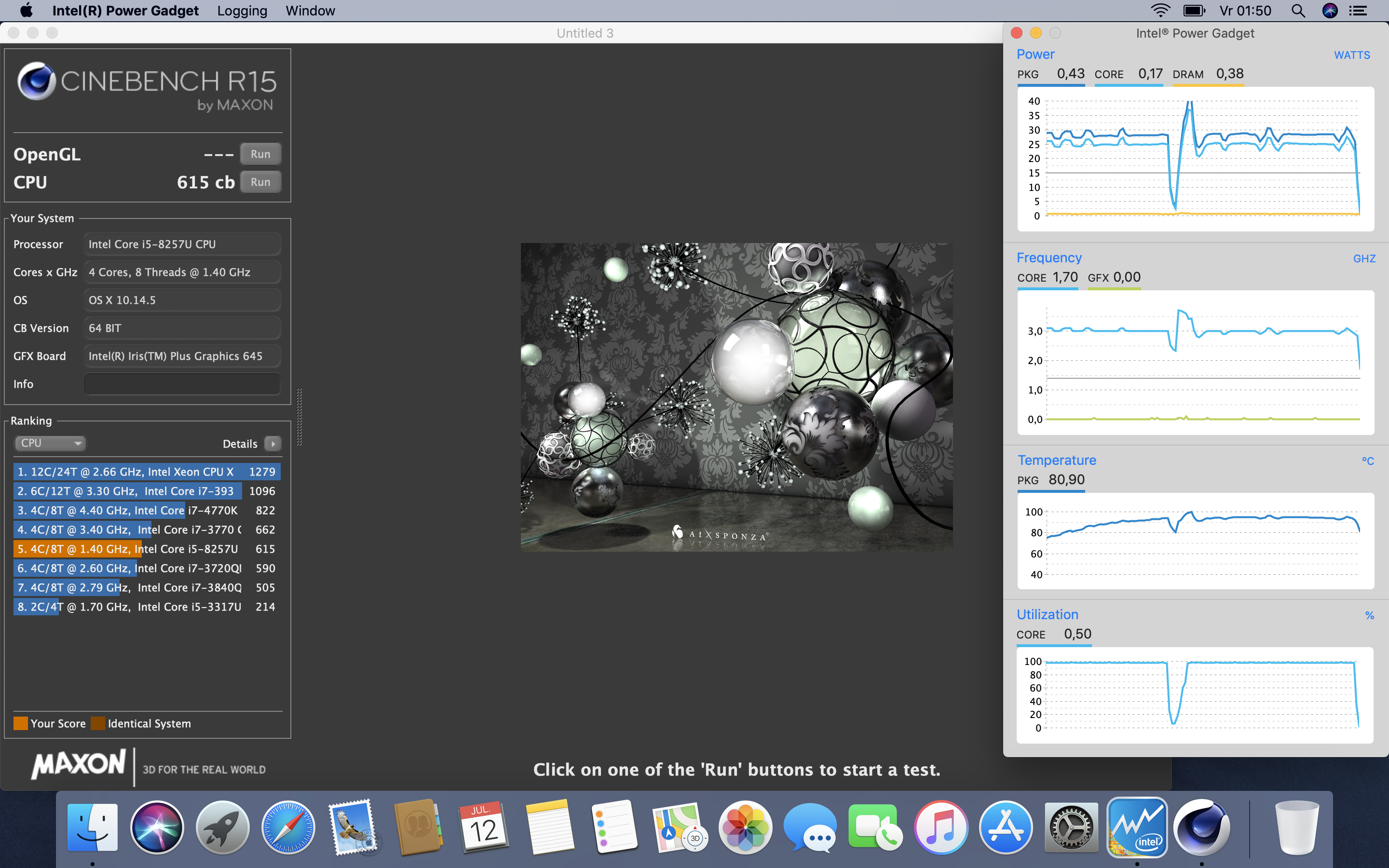Click the empty Info text field
The width and height of the screenshot is (1389, 868).
182,384
